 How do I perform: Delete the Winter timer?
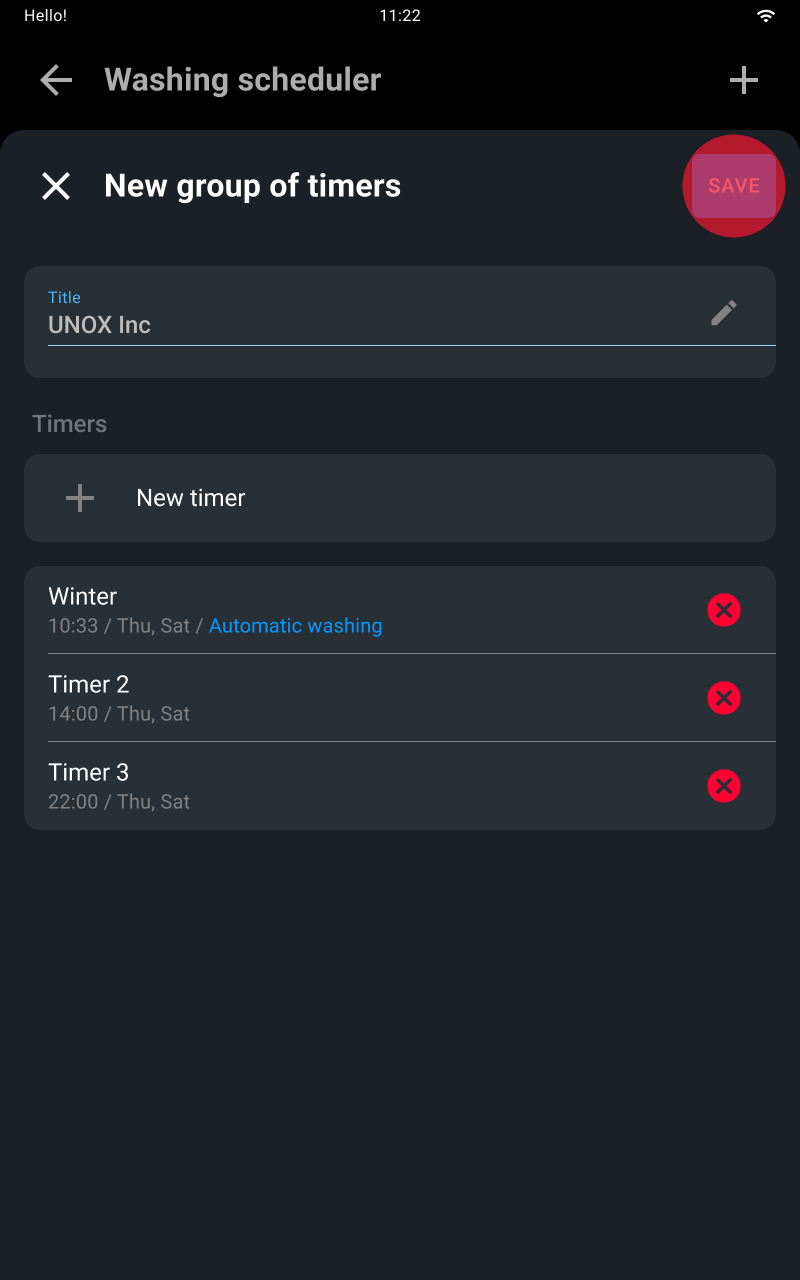pyautogui.click(x=724, y=610)
